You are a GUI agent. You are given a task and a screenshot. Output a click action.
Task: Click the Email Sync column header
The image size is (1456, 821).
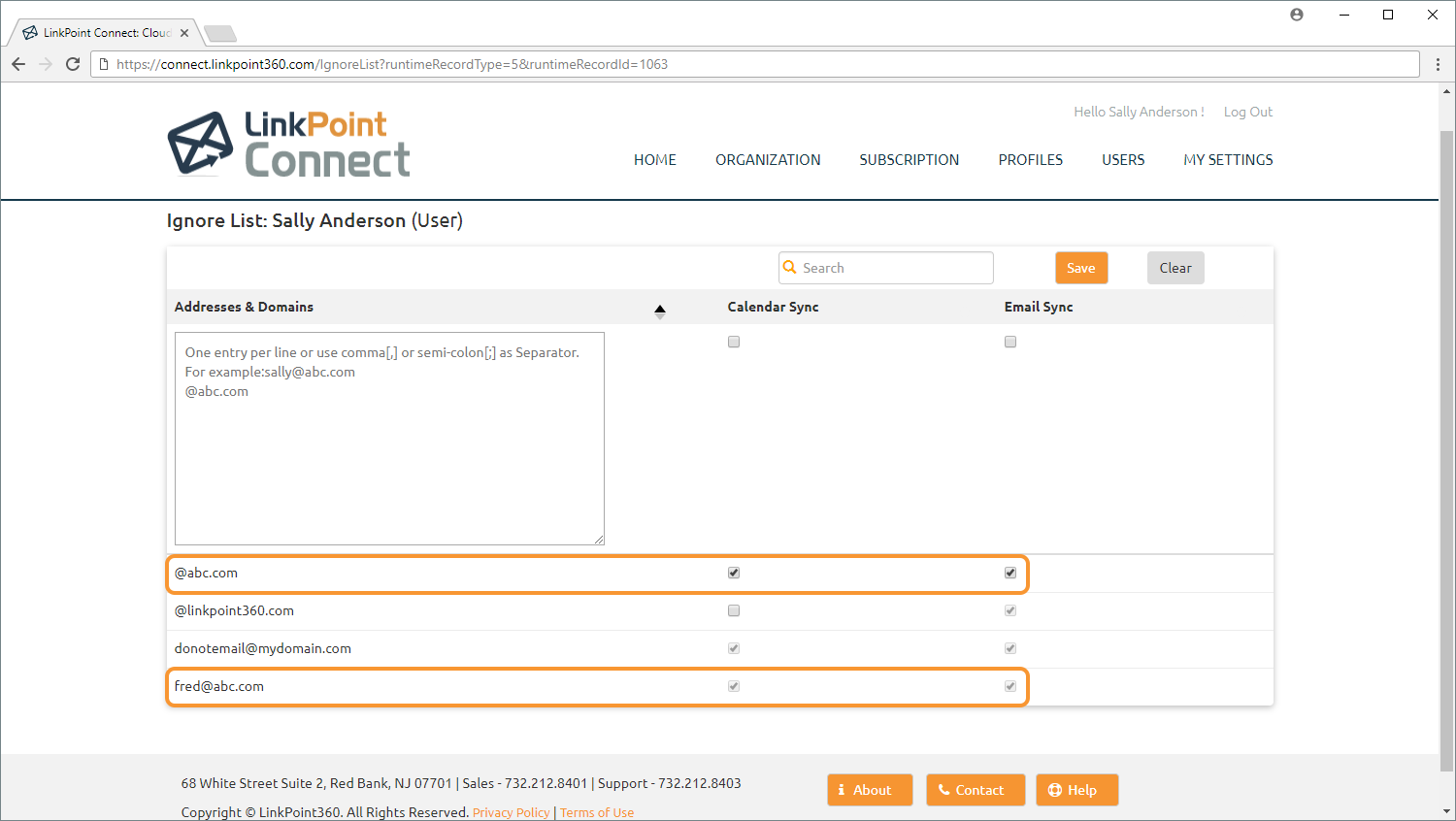pyautogui.click(x=1039, y=307)
